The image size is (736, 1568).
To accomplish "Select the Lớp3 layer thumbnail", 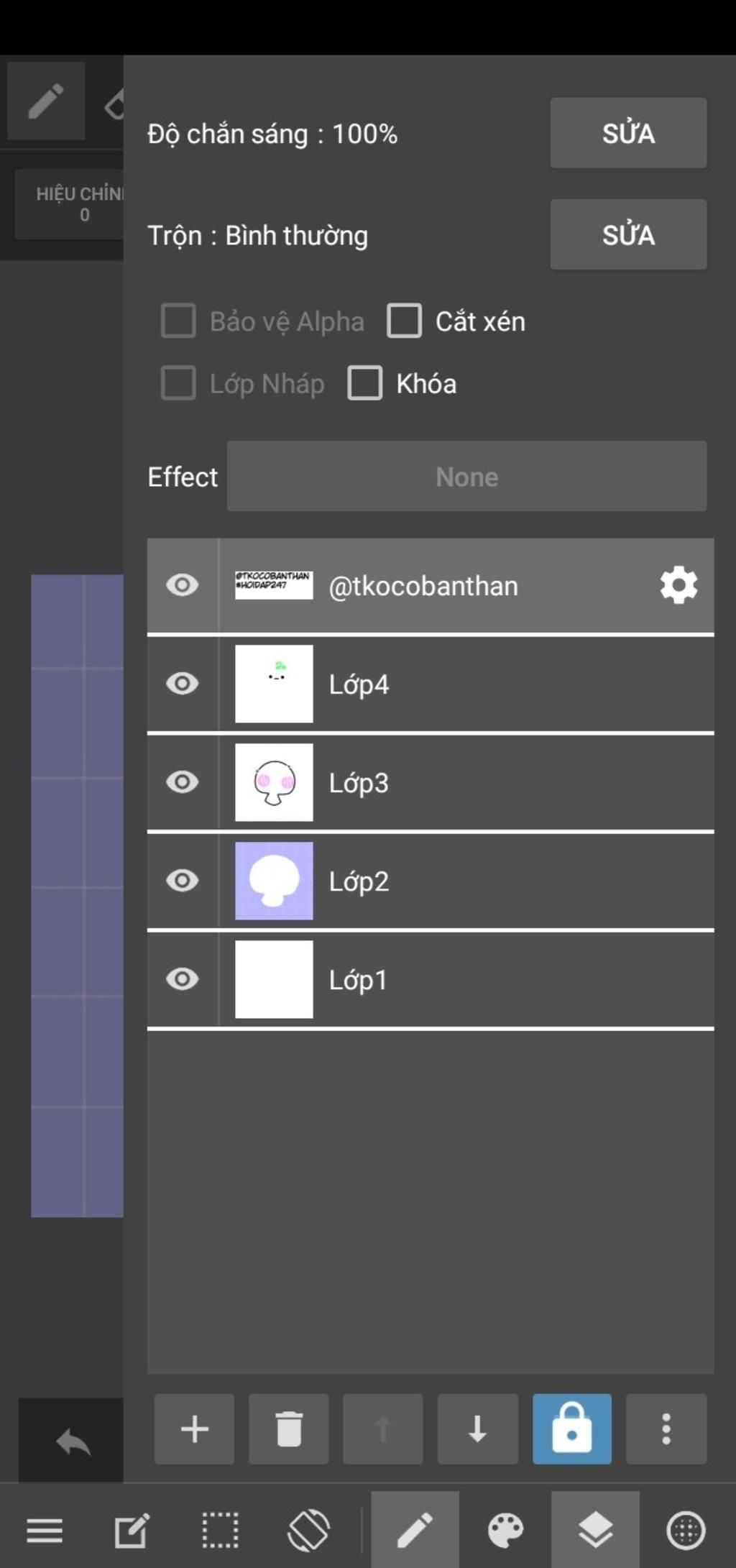I will pyautogui.click(x=274, y=782).
